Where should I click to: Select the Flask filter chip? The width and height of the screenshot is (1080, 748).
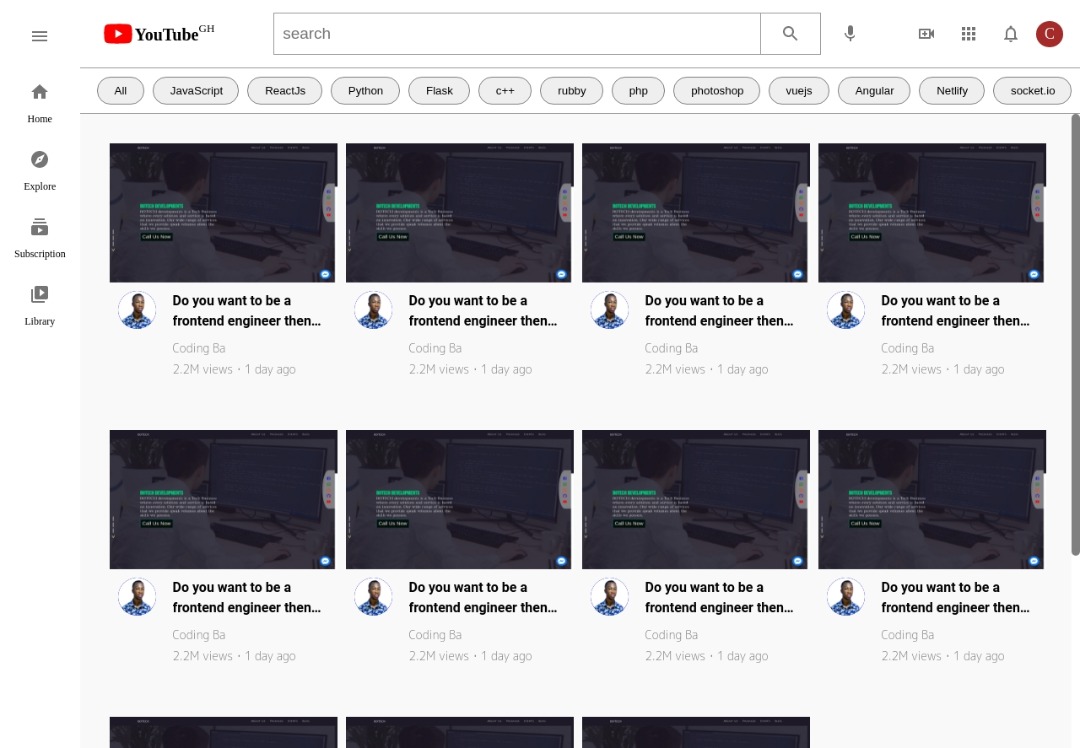(439, 91)
